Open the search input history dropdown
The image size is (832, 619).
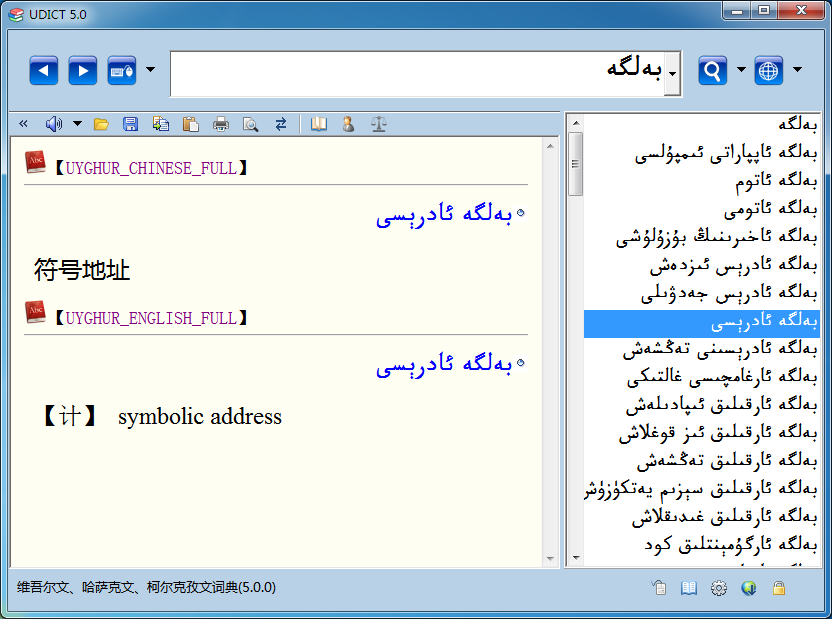tap(673, 74)
